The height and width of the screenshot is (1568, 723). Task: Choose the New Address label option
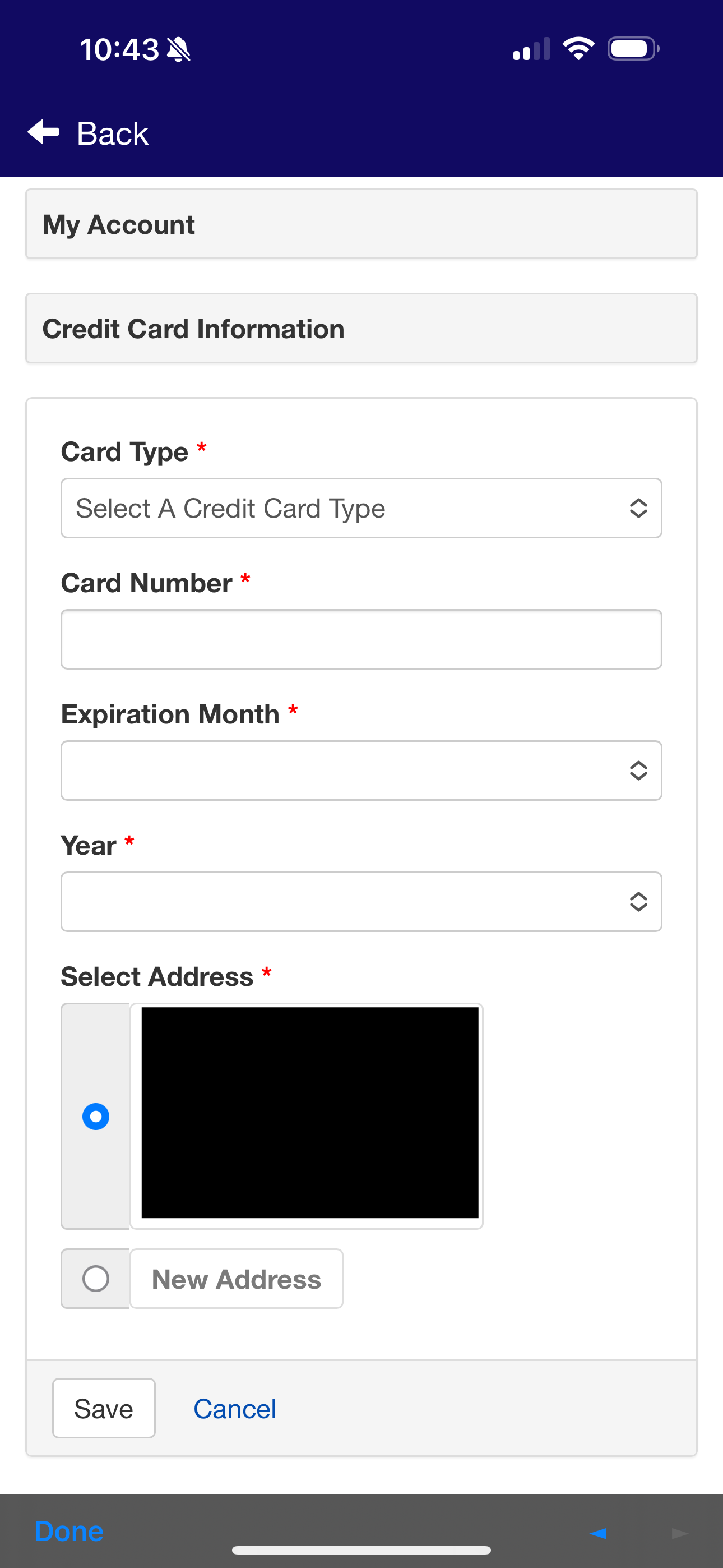click(236, 1278)
